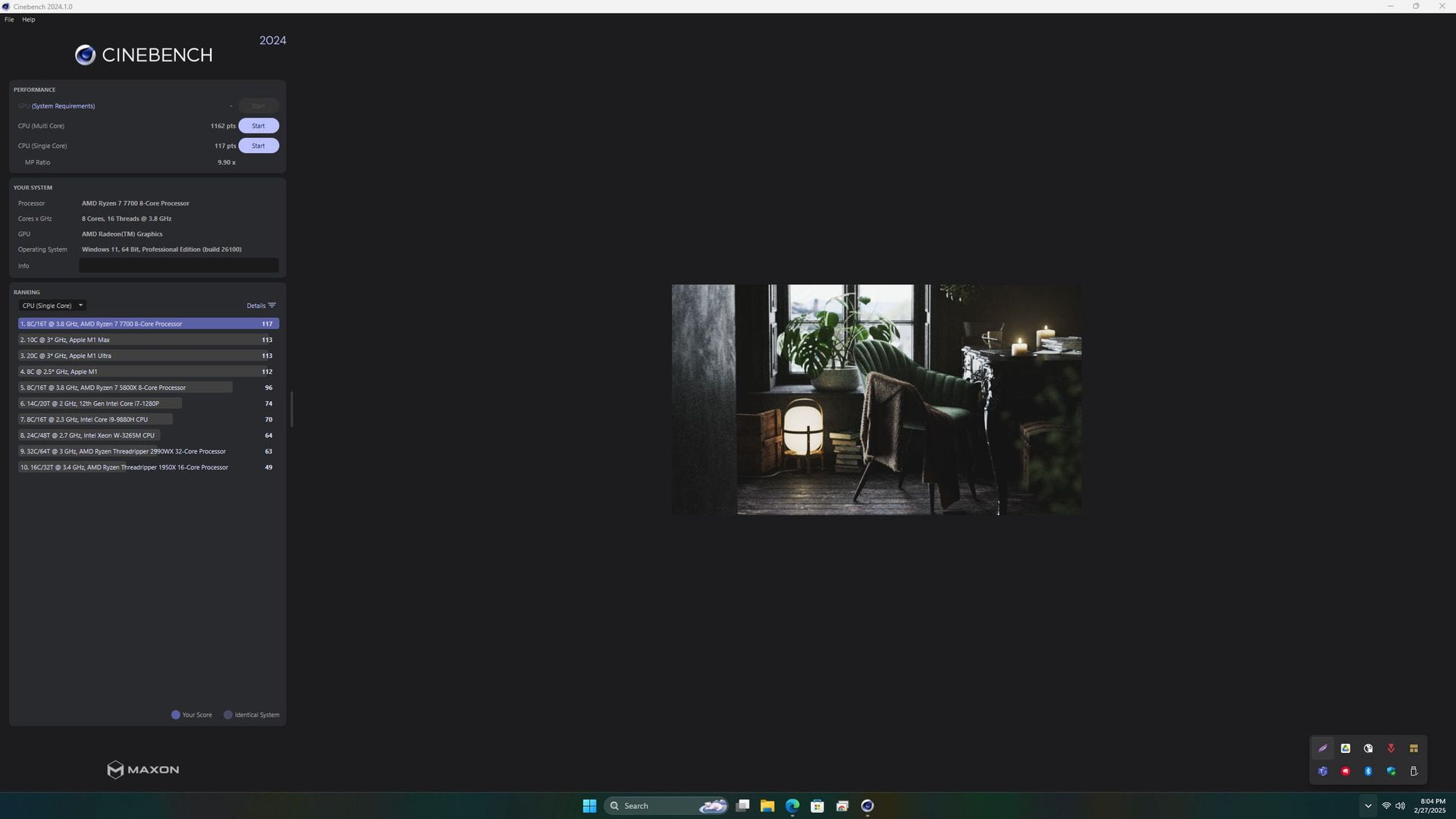Image resolution: width=1456 pixels, height=819 pixels.
Task: Select the Apple M1 Ultra ranking row
Action: pos(149,356)
